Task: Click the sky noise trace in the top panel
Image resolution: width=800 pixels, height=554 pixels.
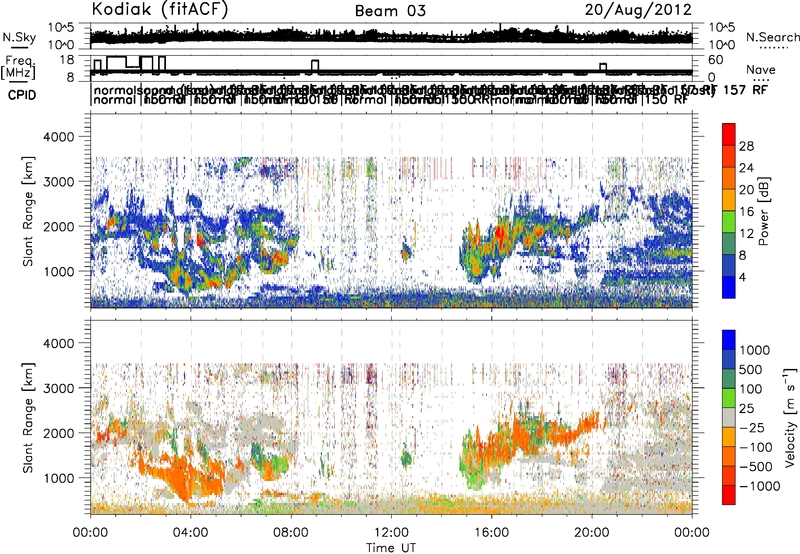Action: click(x=391, y=37)
